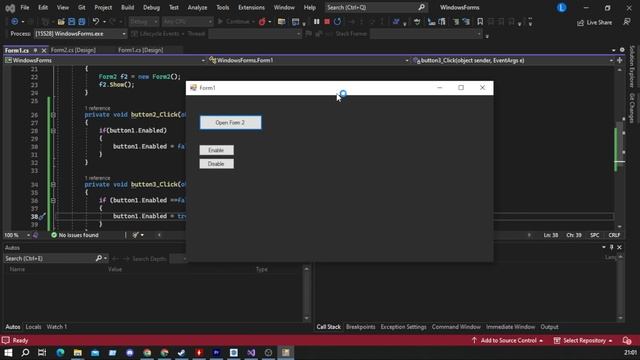The height and width of the screenshot is (360, 640).
Task: Open Visual Studio from the Windows taskbar
Action: 251,353
